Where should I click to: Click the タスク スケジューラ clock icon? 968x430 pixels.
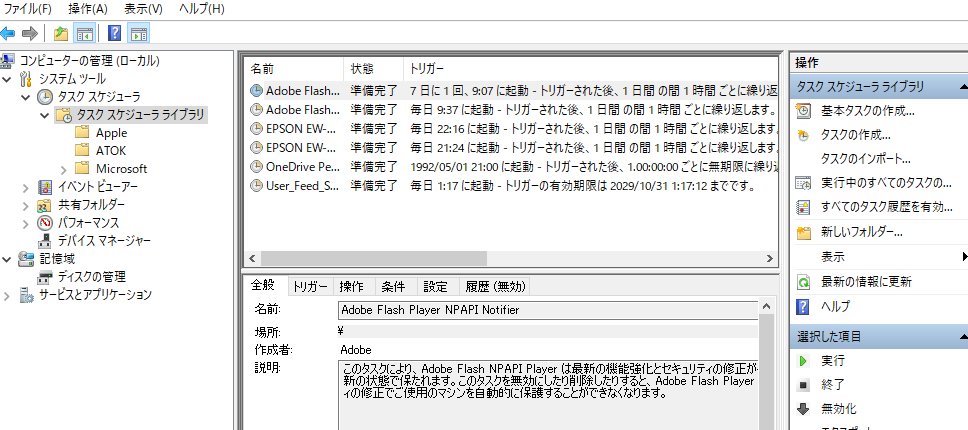pyautogui.click(x=44, y=97)
